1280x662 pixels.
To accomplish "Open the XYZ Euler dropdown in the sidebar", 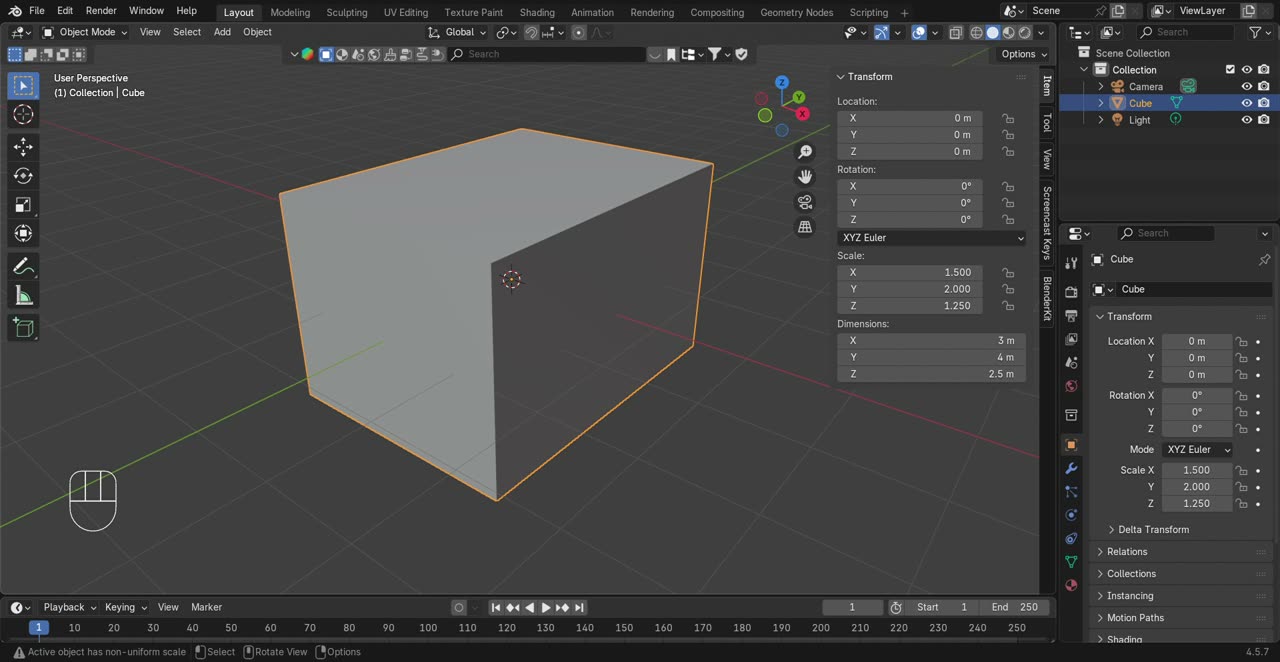I will tap(932, 238).
